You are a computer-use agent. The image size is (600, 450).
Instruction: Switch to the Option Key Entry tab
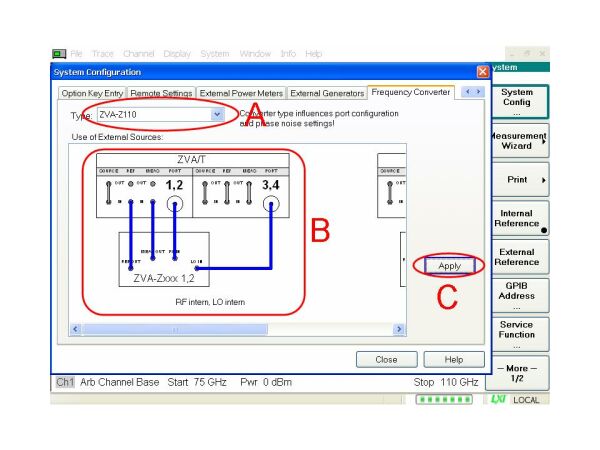point(92,93)
